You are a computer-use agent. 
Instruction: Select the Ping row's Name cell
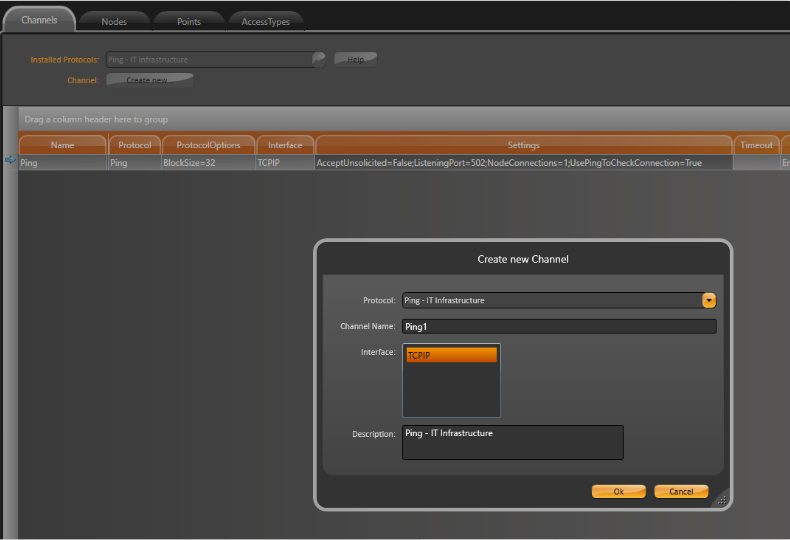coord(62,162)
